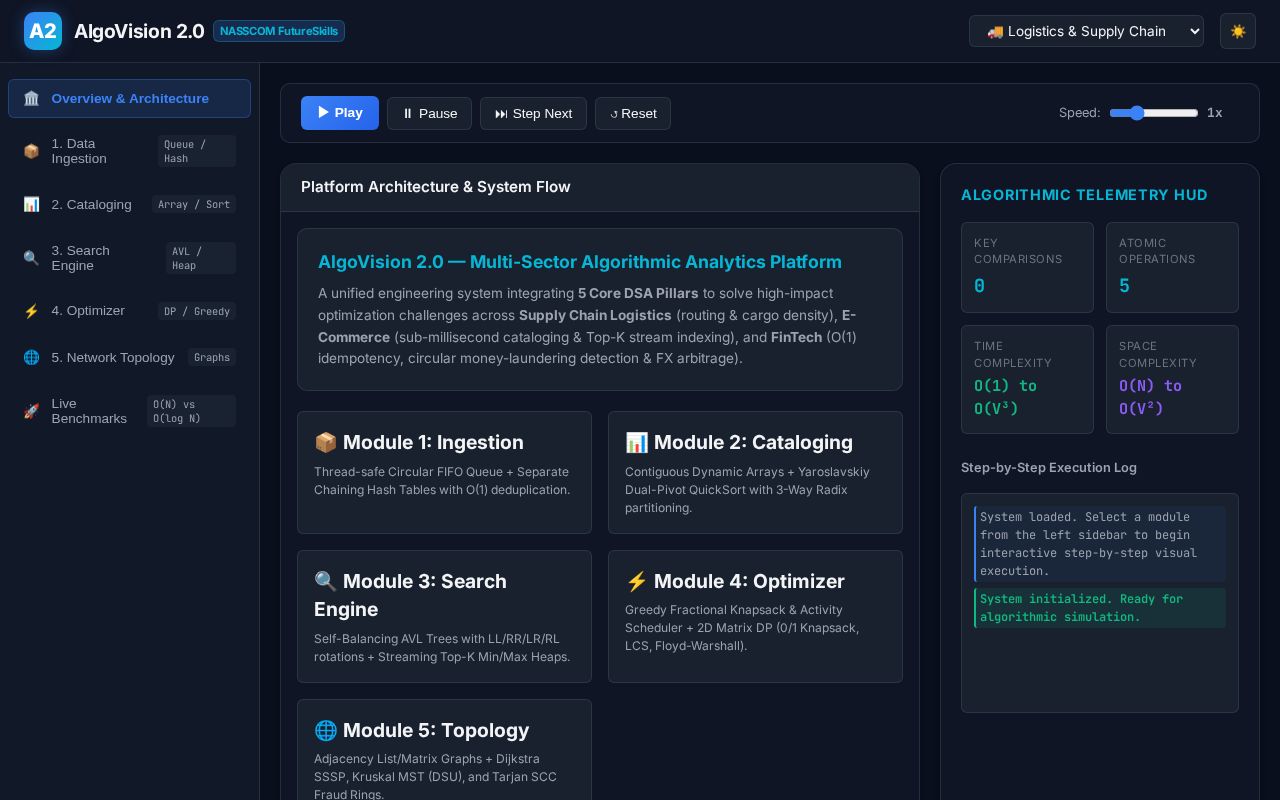The image size is (1280, 800).
Task: Click the O(N) vs O(log N) tag
Action: point(192,411)
